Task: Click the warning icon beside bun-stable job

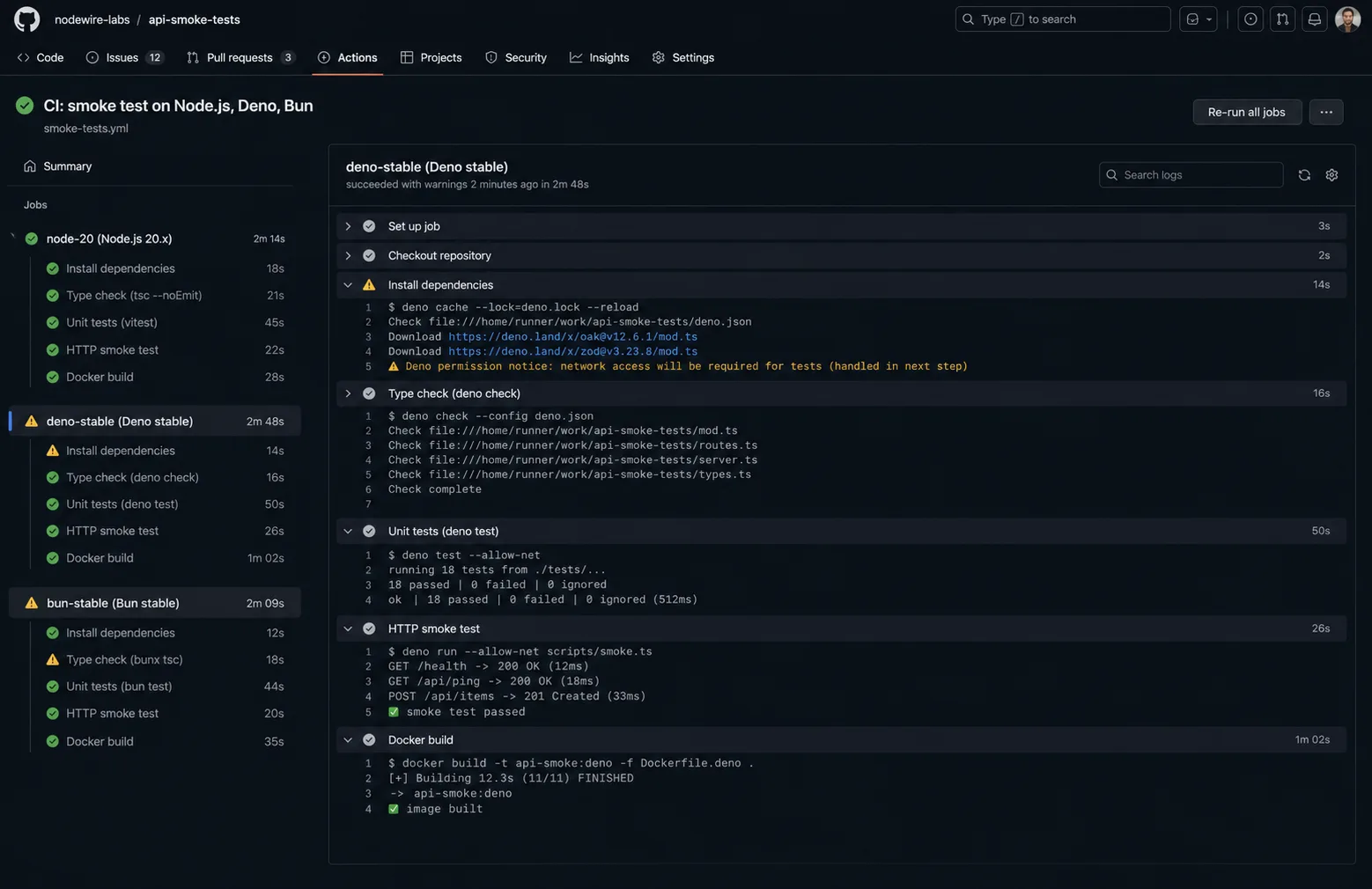Action: 32,604
